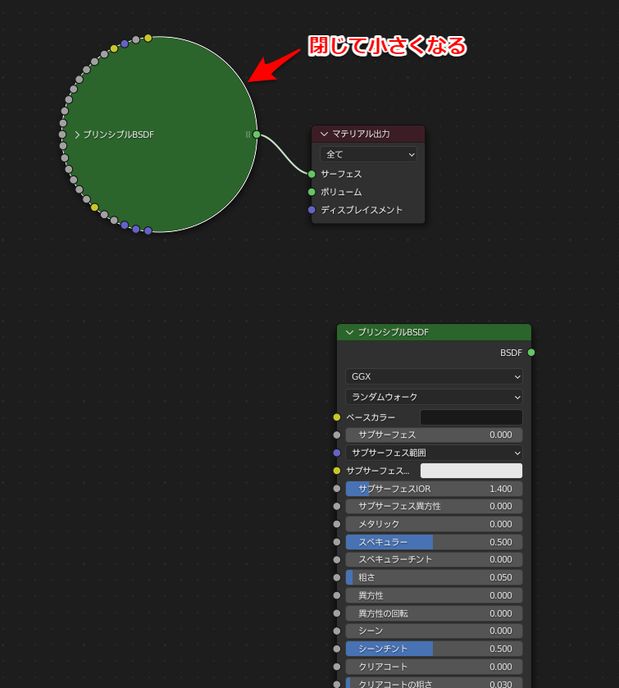Click the ボリューム input socket
619x688 pixels.
[311, 192]
